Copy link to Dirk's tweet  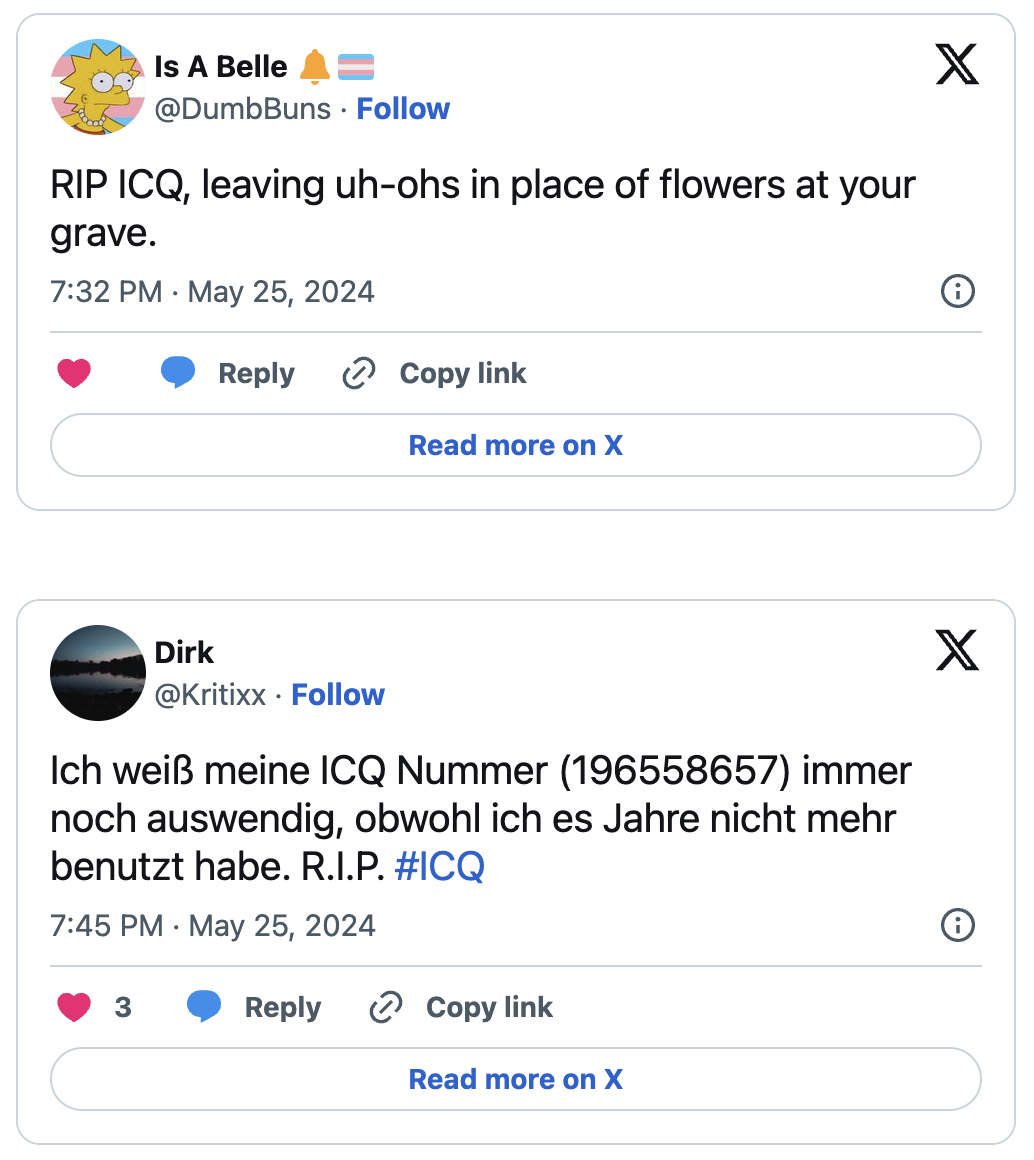click(x=461, y=1007)
